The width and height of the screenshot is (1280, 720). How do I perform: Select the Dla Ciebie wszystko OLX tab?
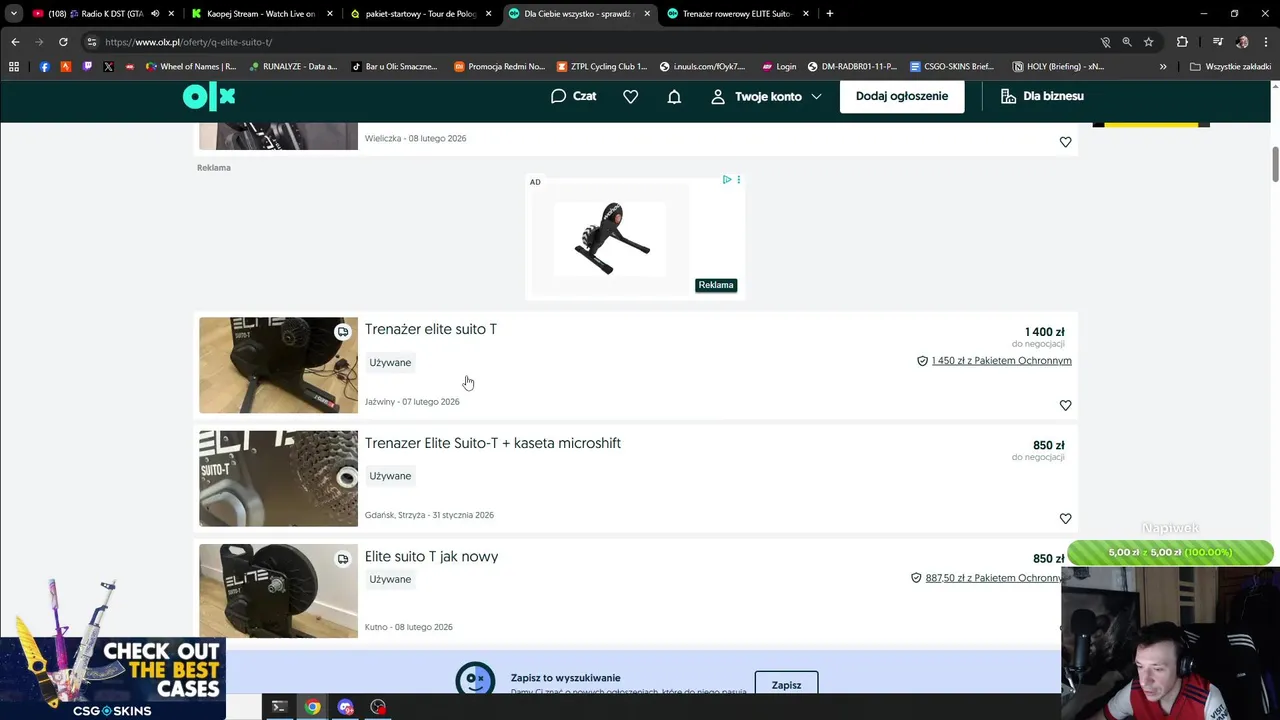(x=578, y=14)
